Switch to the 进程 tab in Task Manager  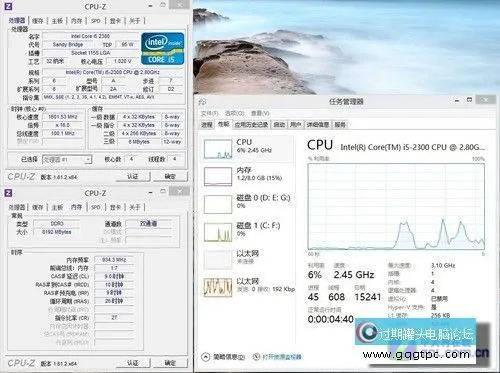(x=207, y=125)
